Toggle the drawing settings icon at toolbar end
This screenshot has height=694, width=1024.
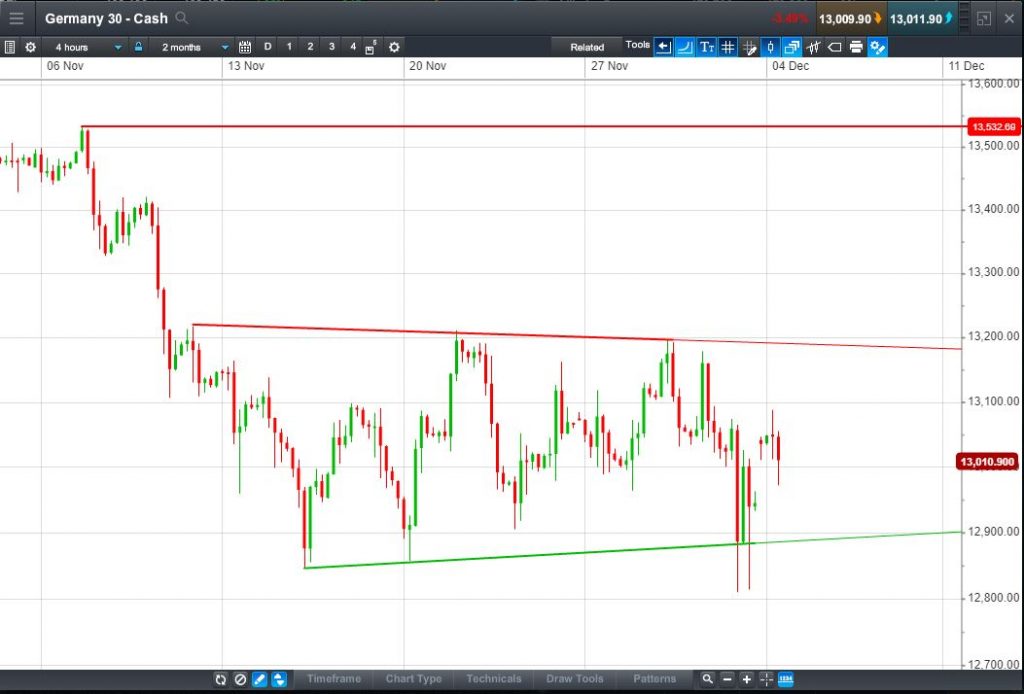click(x=878, y=47)
